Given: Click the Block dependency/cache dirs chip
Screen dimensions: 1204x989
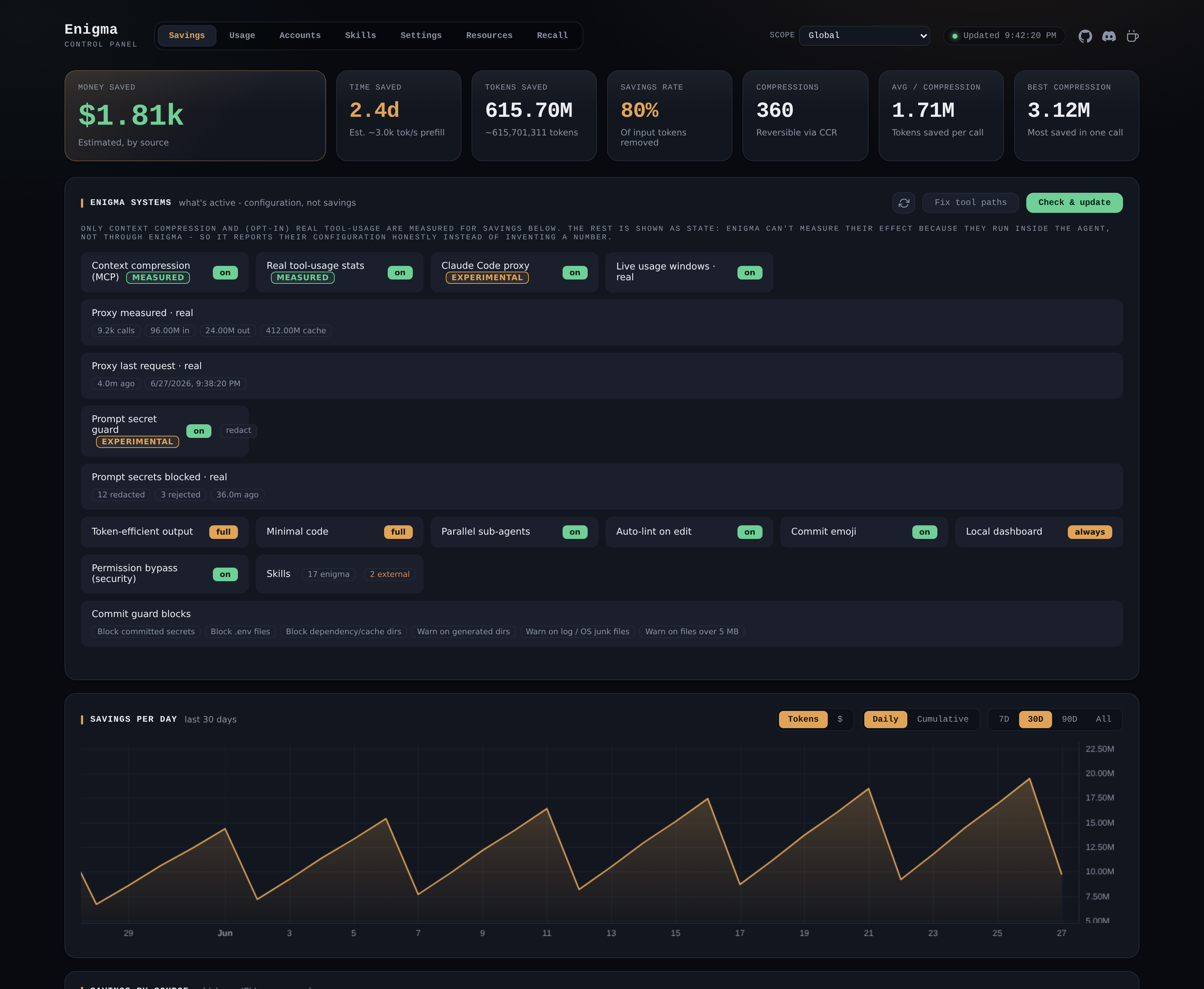Looking at the screenshot, I should click(x=343, y=632).
